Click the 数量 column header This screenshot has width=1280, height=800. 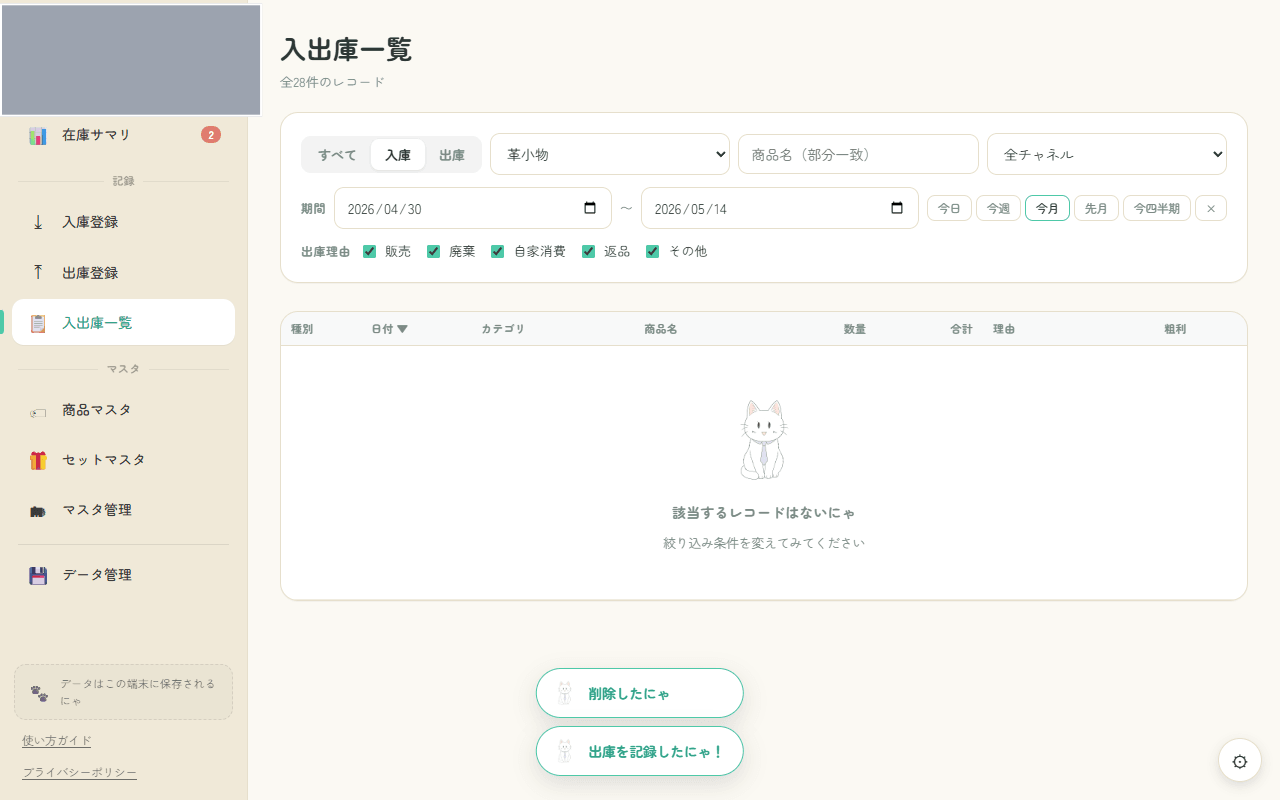[x=855, y=329]
